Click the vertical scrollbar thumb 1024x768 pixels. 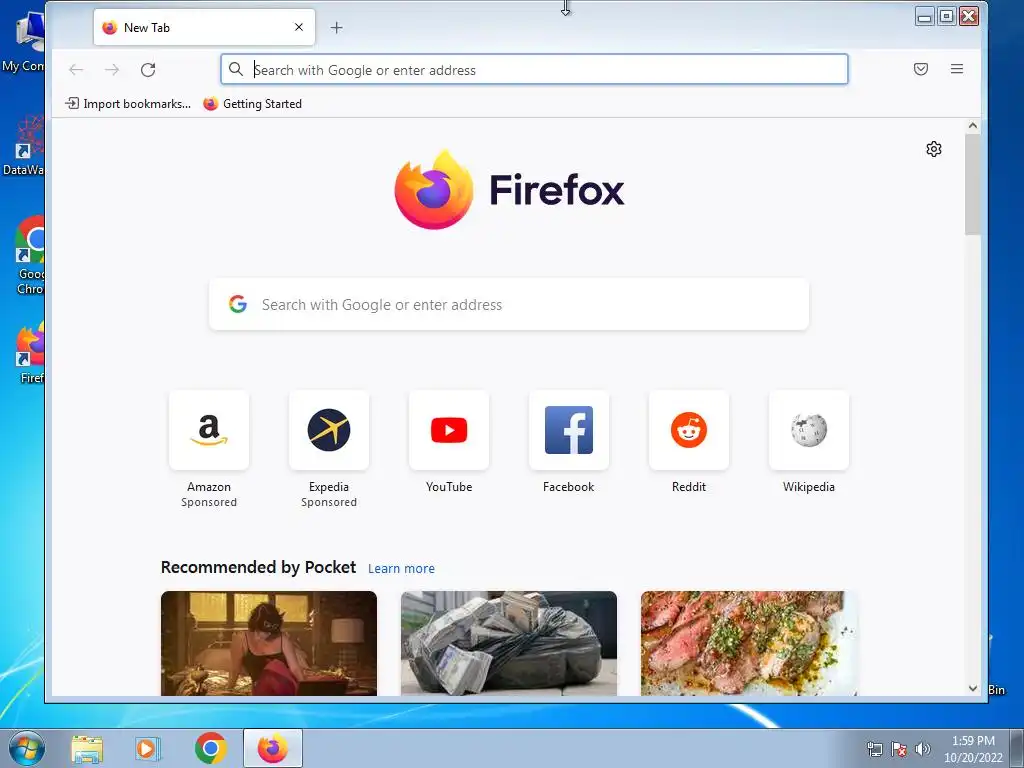pos(972,184)
